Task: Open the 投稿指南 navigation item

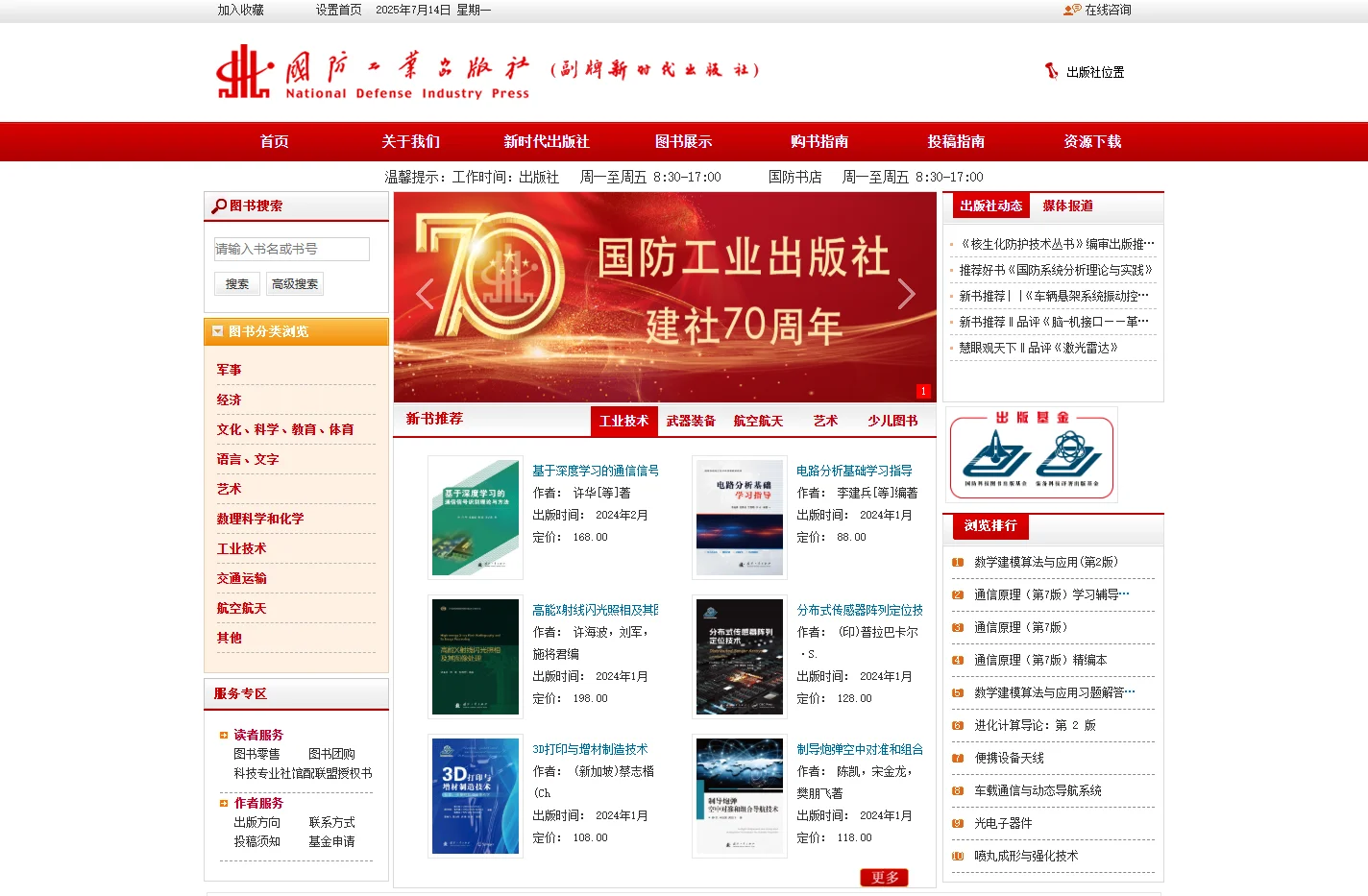Action: 956,141
